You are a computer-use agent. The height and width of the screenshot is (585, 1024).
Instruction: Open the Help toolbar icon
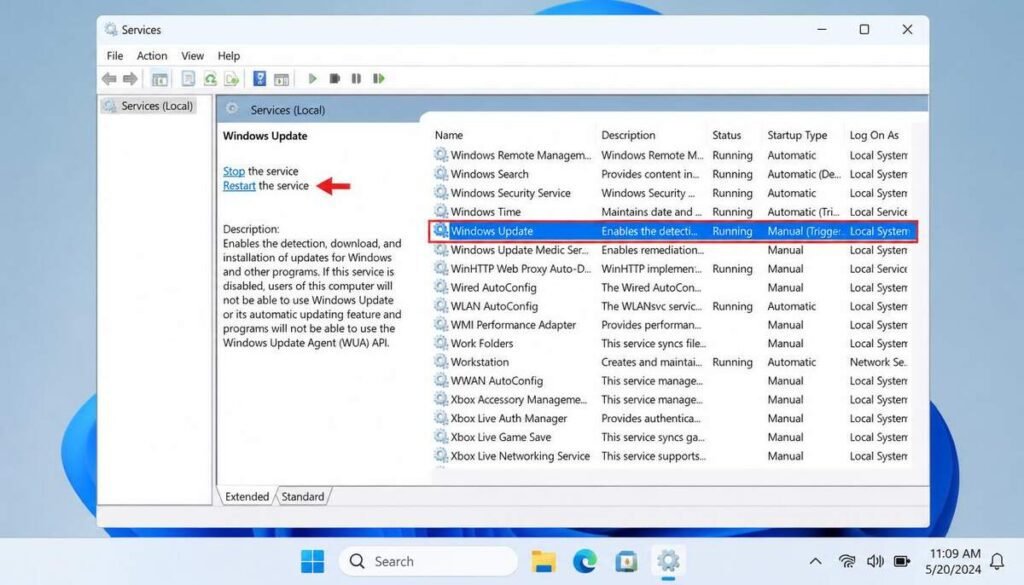click(260, 79)
